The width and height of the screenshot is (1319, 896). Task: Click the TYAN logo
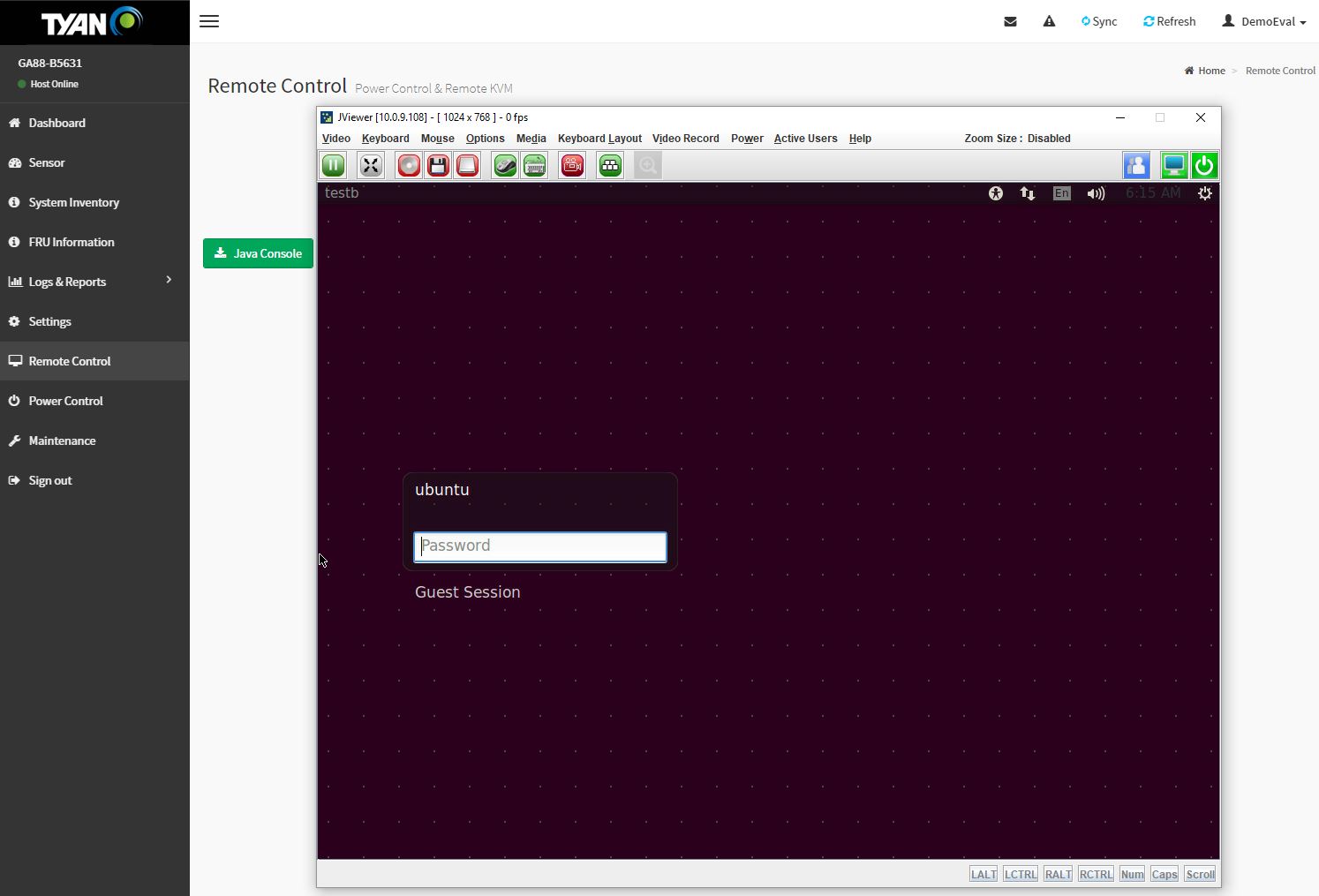[92, 22]
